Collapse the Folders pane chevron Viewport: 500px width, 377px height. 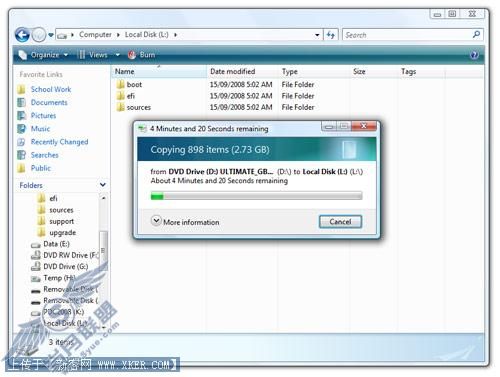click(x=103, y=185)
